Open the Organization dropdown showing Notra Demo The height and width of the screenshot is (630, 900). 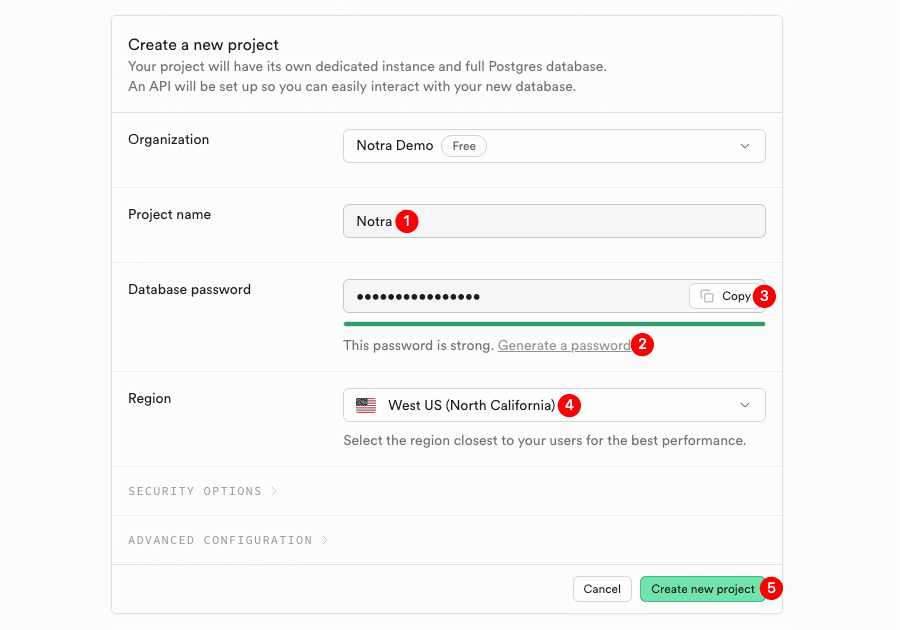pos(554,146)
